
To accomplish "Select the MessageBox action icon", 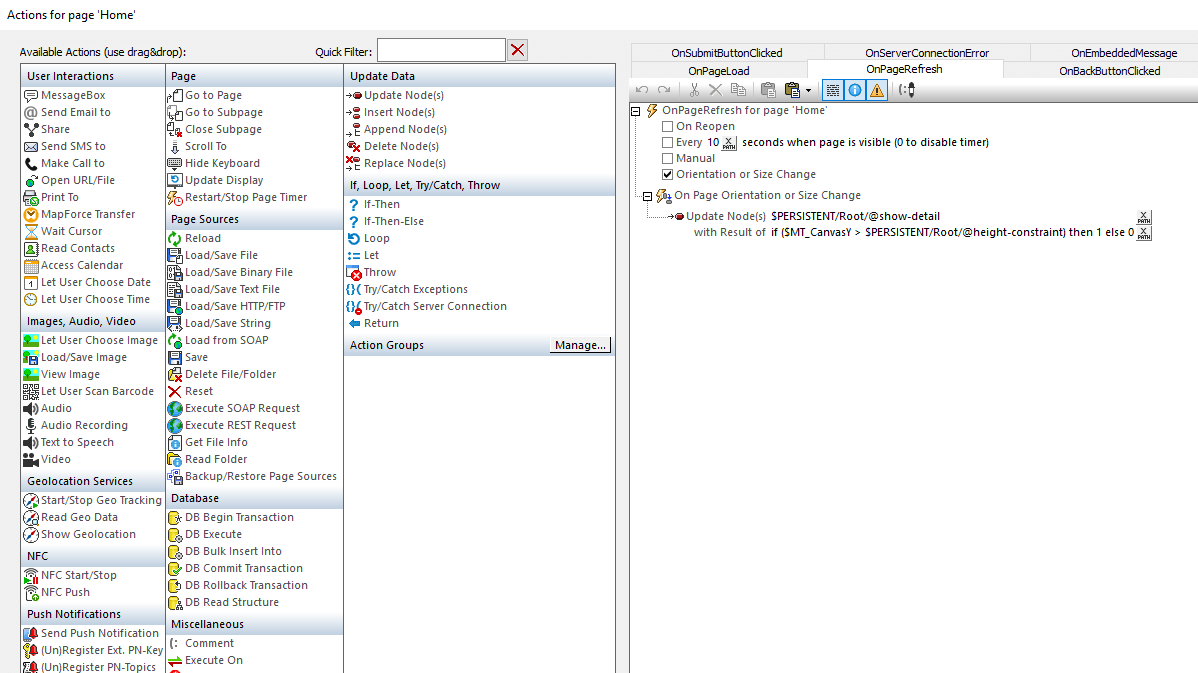I will [31, 95].
